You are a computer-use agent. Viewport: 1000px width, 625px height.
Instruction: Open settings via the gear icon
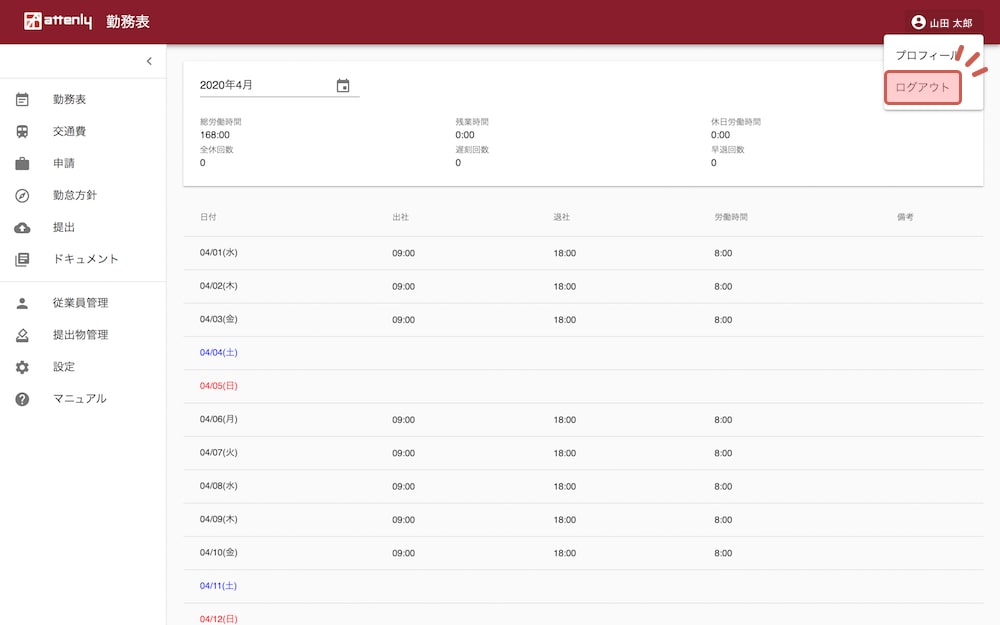(22, 367)
